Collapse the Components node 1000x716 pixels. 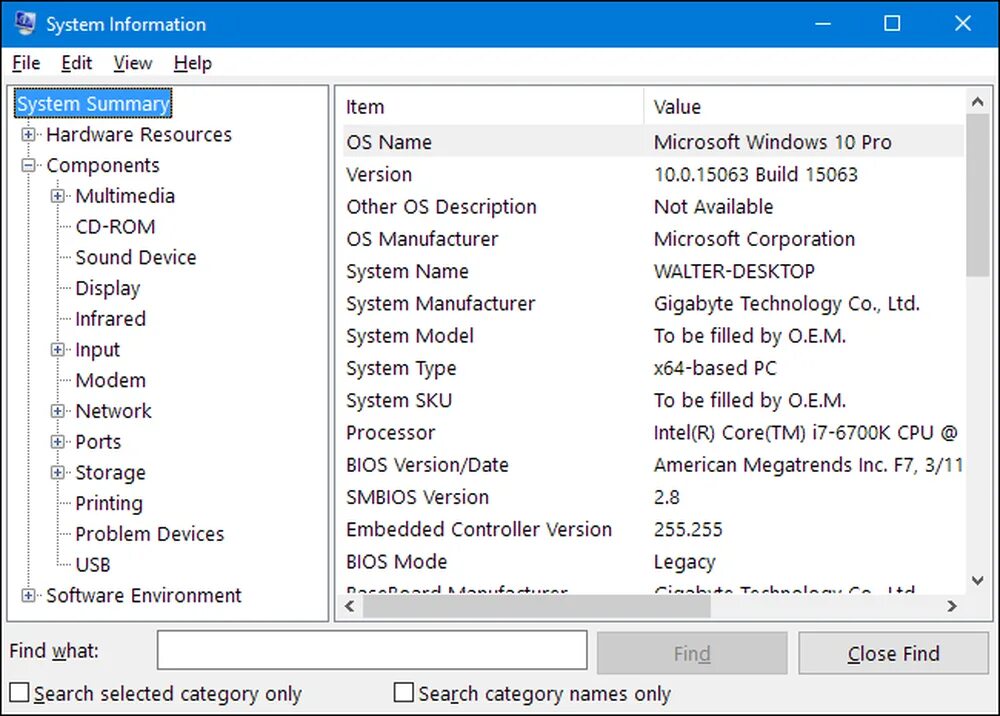(x=28, y=165)
